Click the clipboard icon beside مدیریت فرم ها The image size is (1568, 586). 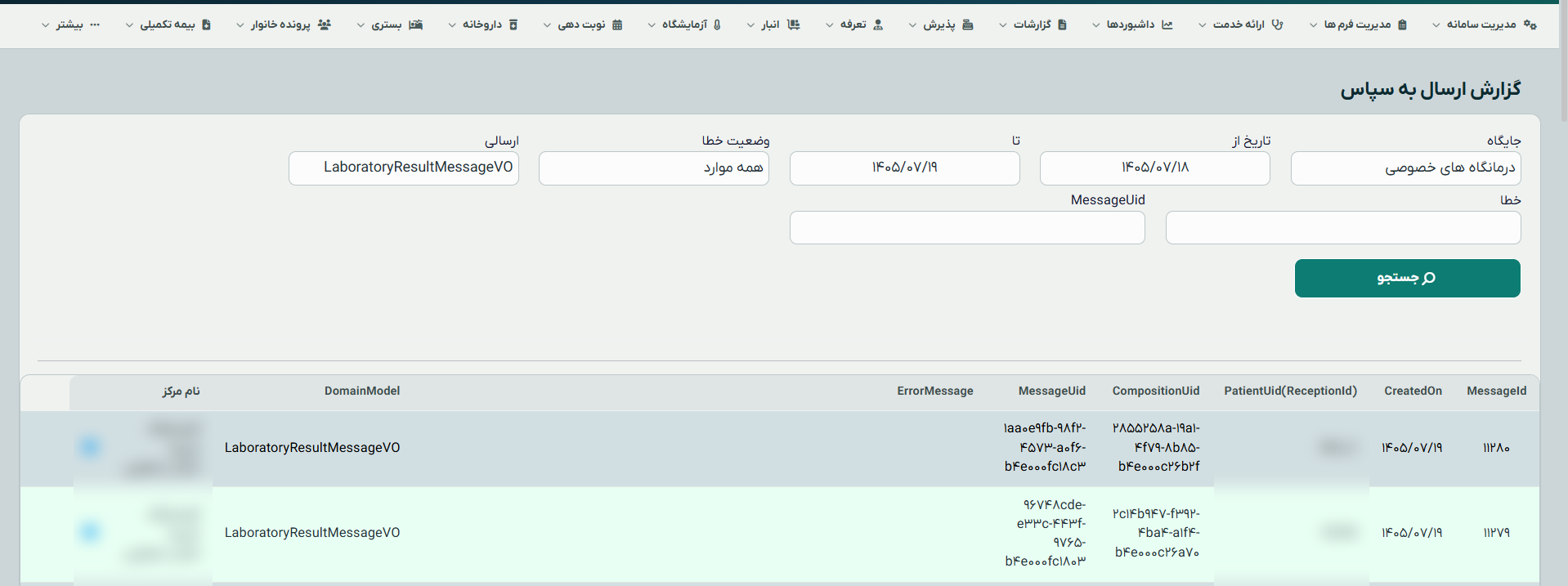coord(1403,25)
